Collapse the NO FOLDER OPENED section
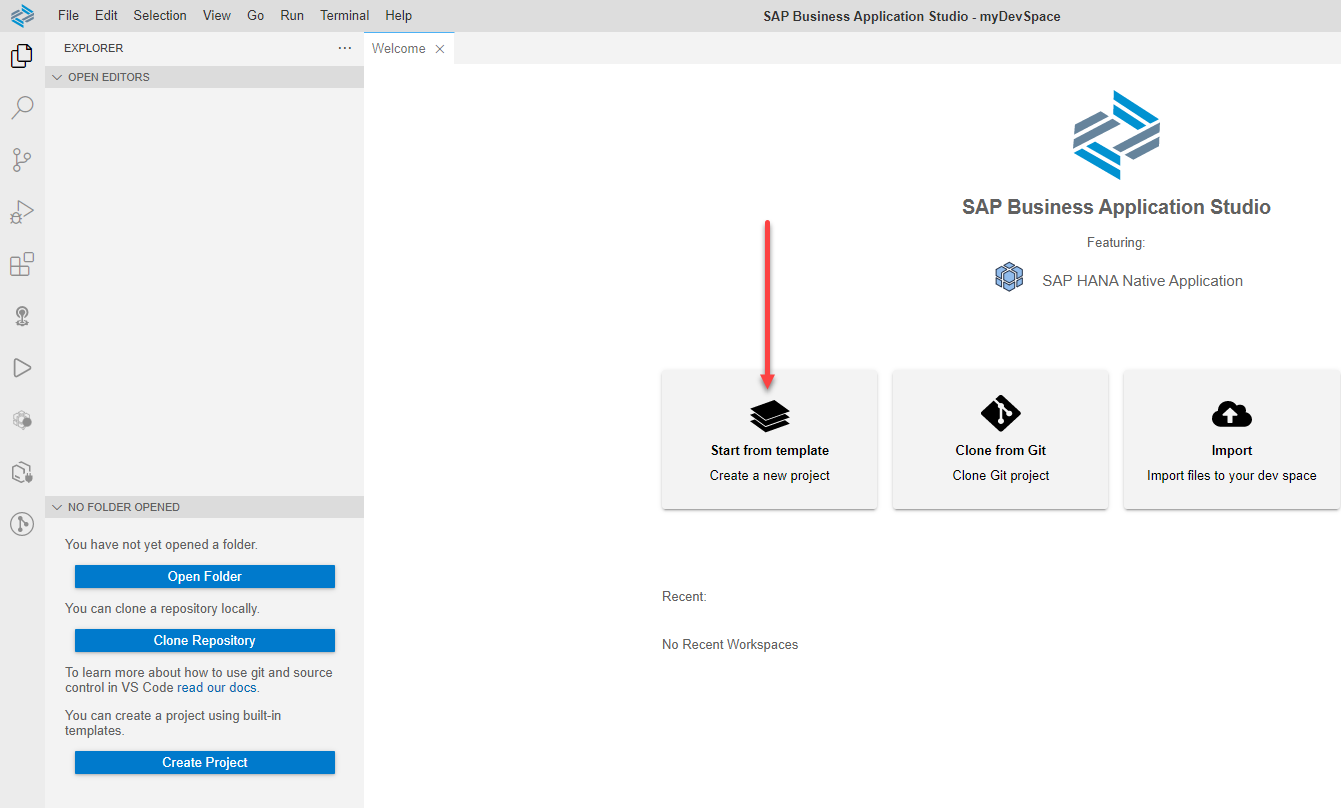 pos(57,507)
